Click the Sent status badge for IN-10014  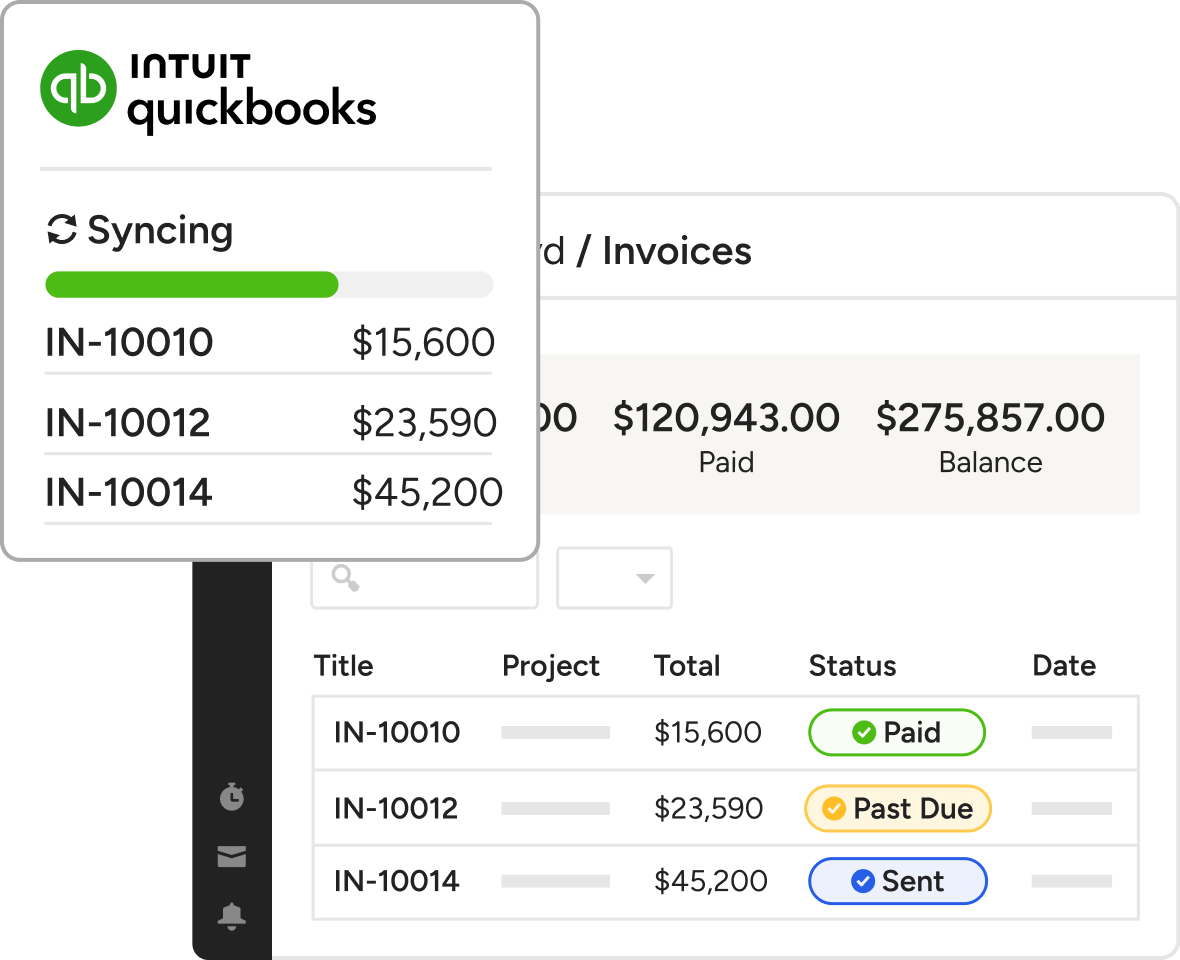[x=897, y=881]
